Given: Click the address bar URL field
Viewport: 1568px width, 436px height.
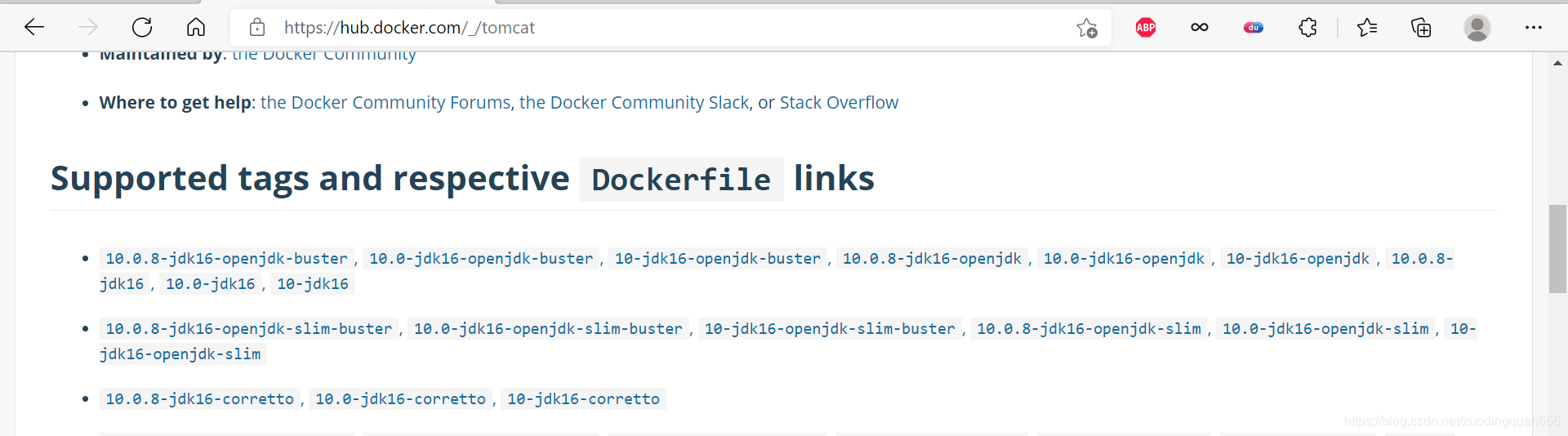Looking at the screenshot, I should click(x=670, y=28).
